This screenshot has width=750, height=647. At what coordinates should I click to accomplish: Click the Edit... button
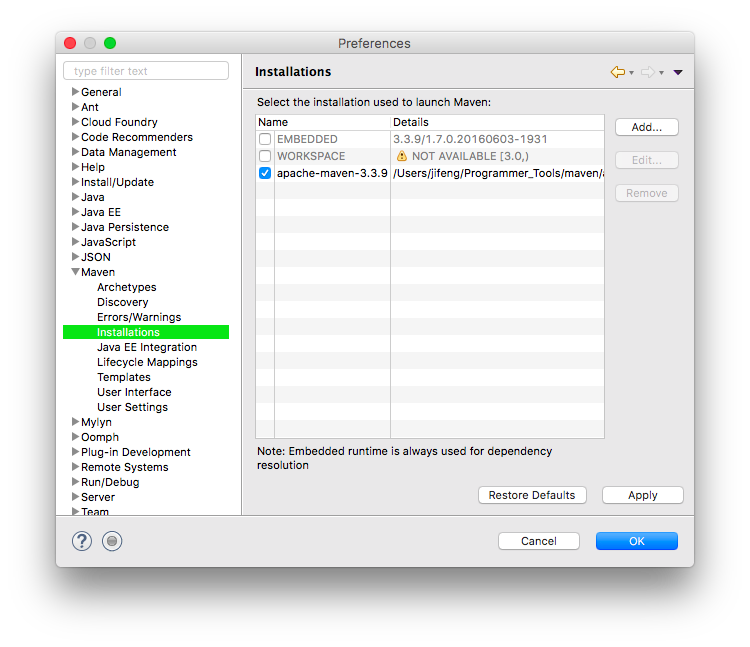647,160
